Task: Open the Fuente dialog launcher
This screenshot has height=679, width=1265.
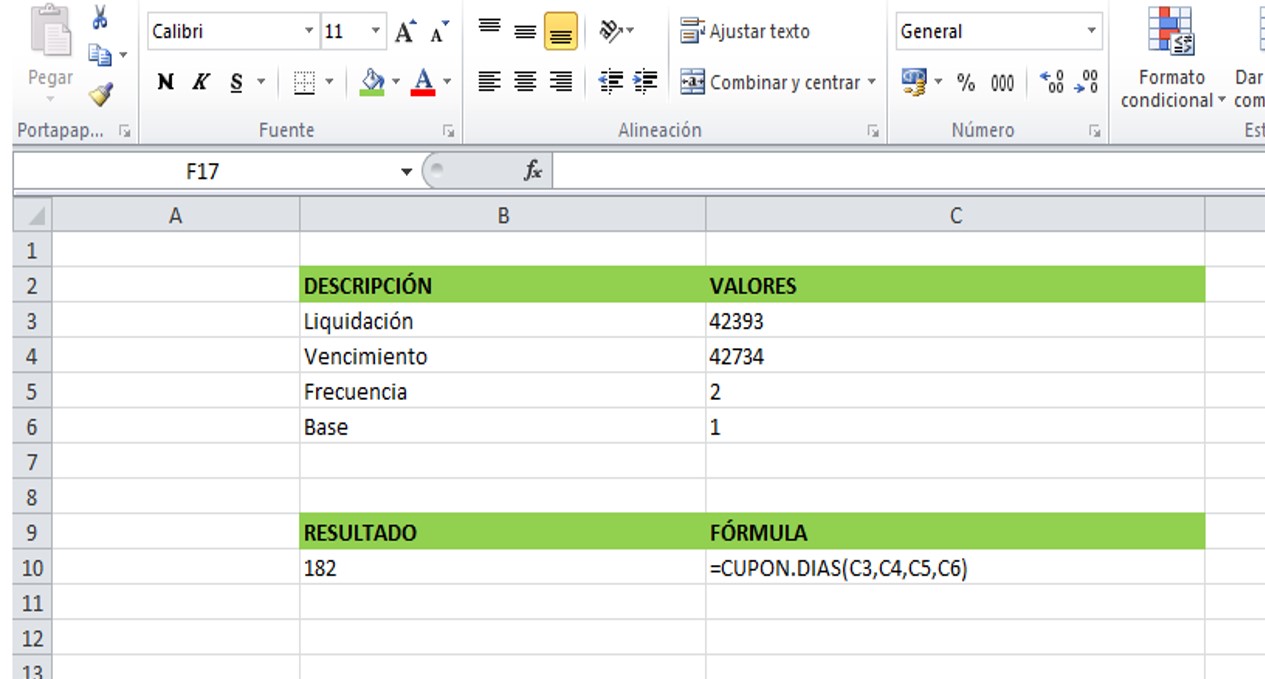Action: point(448,131)
